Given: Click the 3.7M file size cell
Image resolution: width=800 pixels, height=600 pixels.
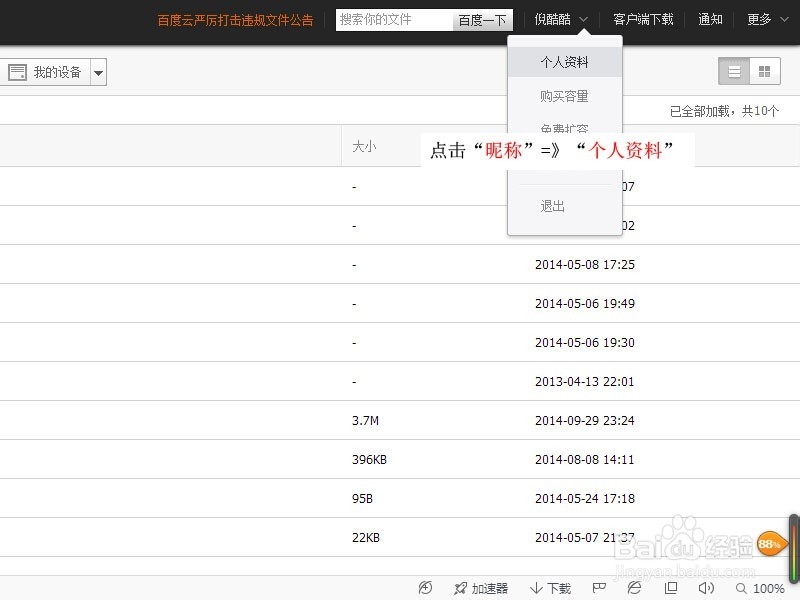Looking at the screenshot, I should click(x=365, y=420).
